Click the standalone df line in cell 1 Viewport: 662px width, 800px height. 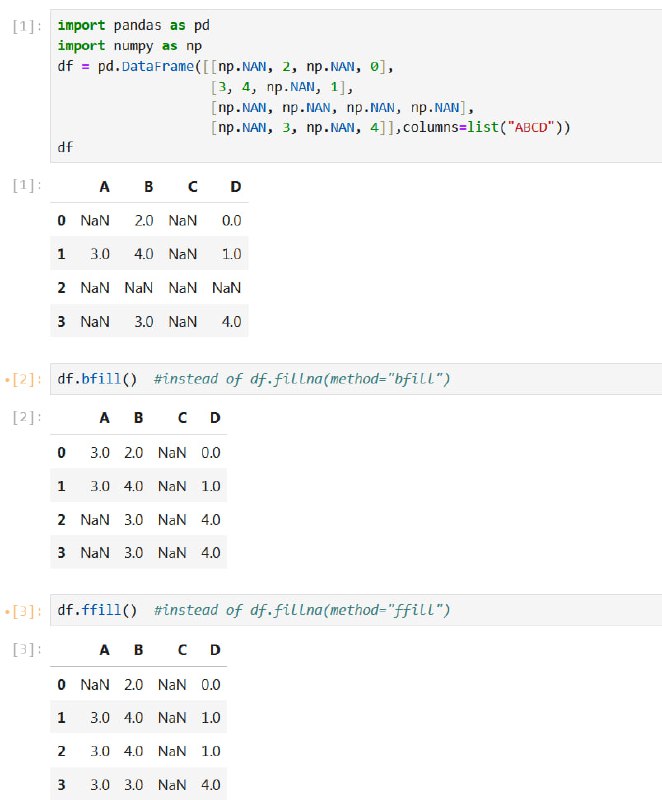[x=65, y=147]
